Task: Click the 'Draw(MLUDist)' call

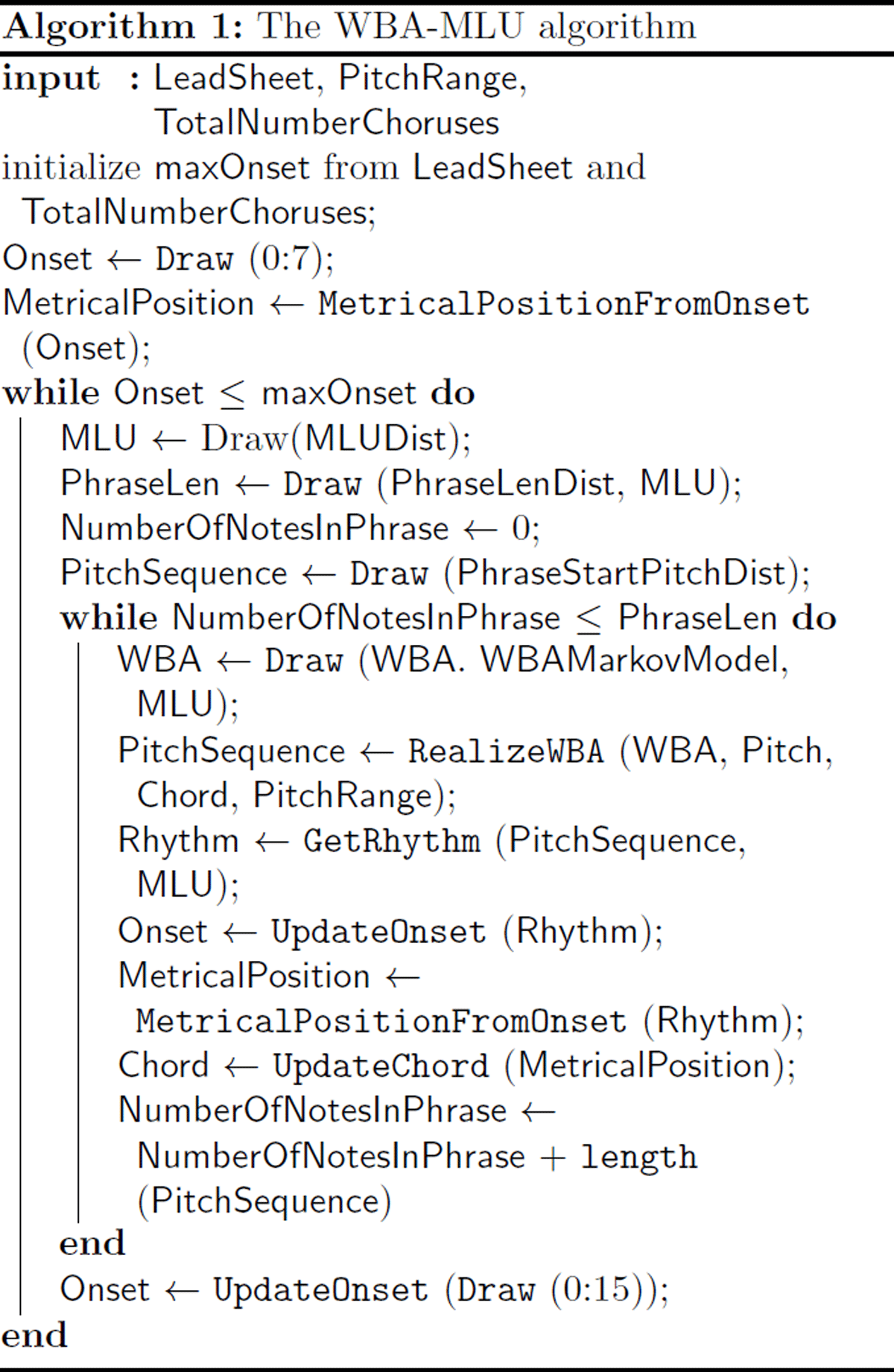Action: tap(335, 439)
